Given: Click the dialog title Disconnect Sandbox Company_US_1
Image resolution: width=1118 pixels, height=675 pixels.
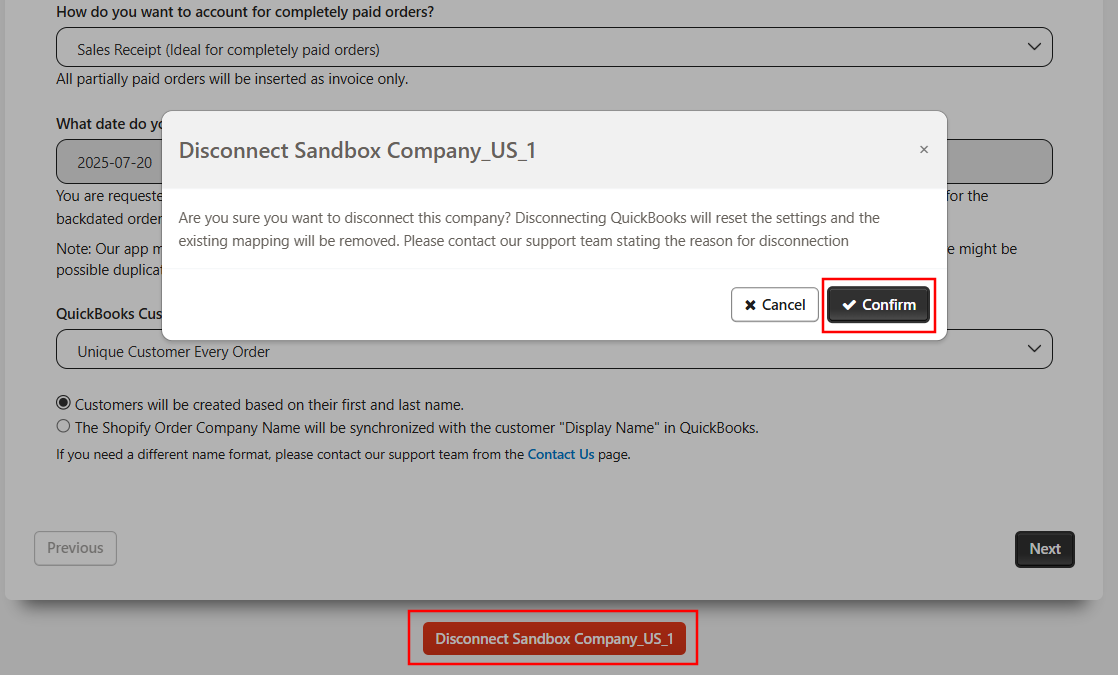Looking at the screenshot, I should point(357,150).
